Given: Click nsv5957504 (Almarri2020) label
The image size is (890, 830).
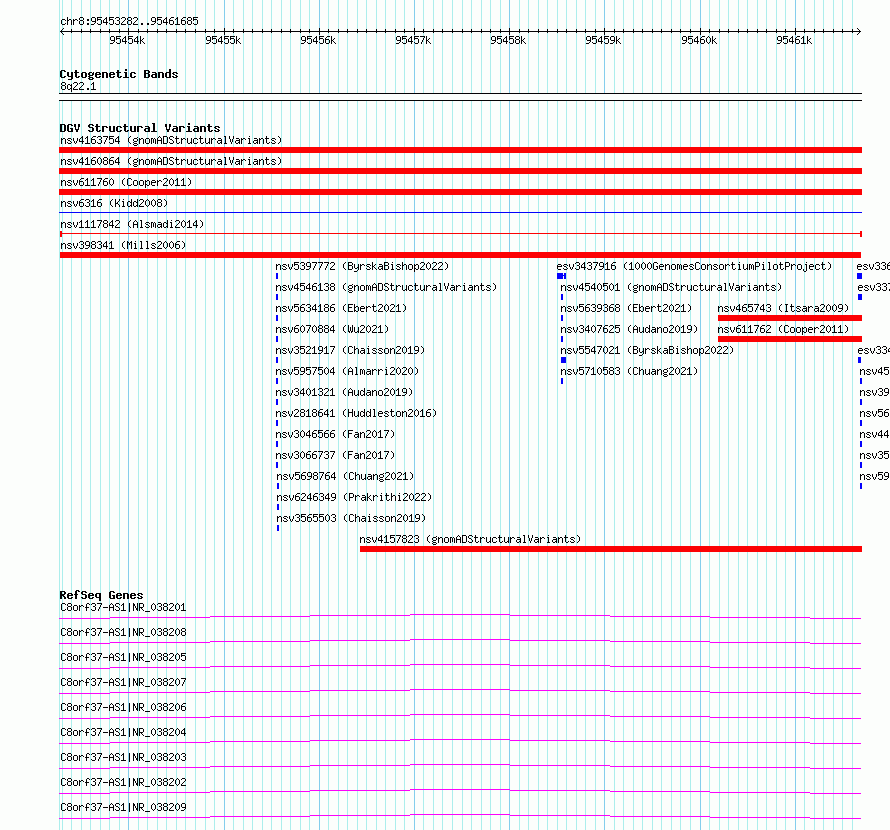Looking at the screenshot, I should [x=347, y=371].
